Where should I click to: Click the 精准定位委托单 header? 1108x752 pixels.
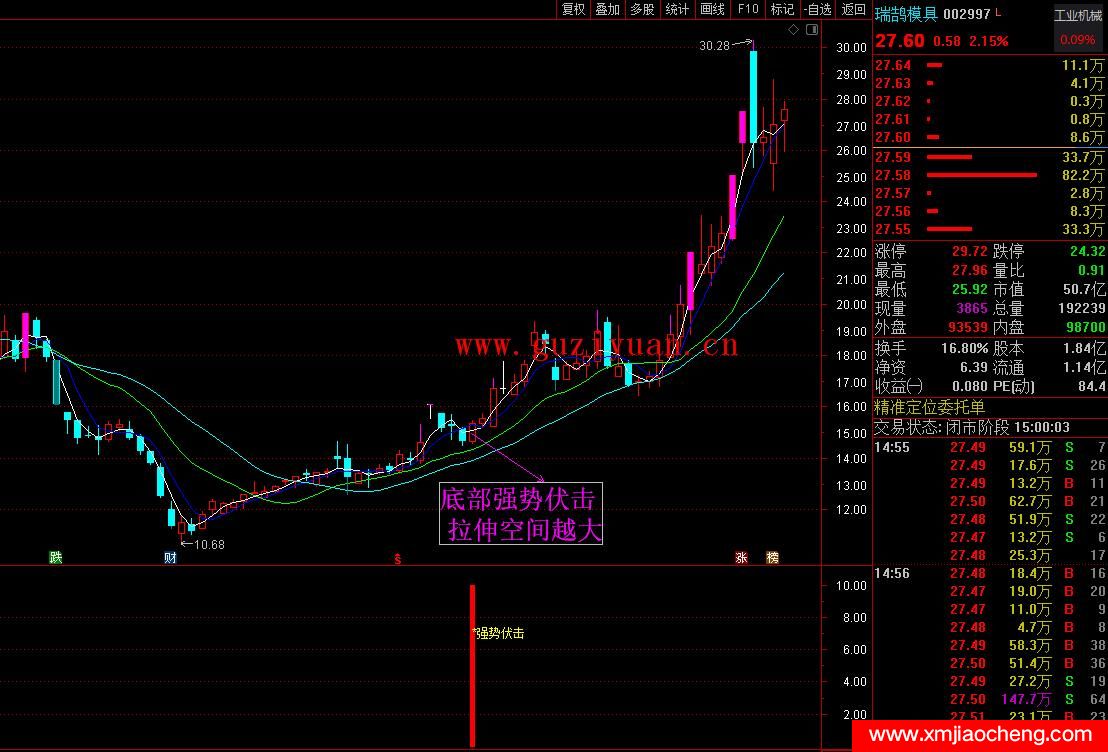coord(930,407)
